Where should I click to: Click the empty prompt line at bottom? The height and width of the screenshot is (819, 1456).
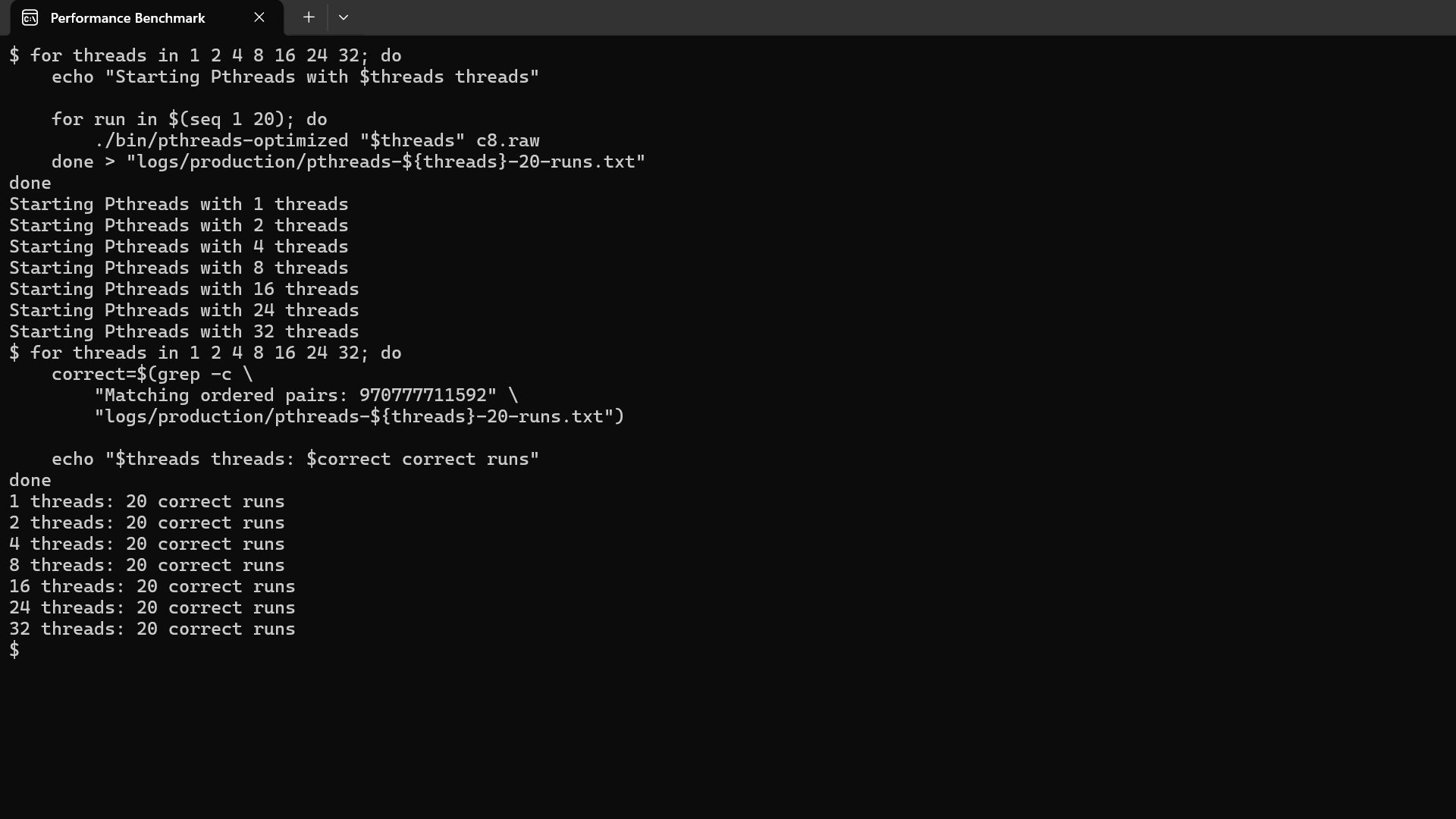pos(728,650)
